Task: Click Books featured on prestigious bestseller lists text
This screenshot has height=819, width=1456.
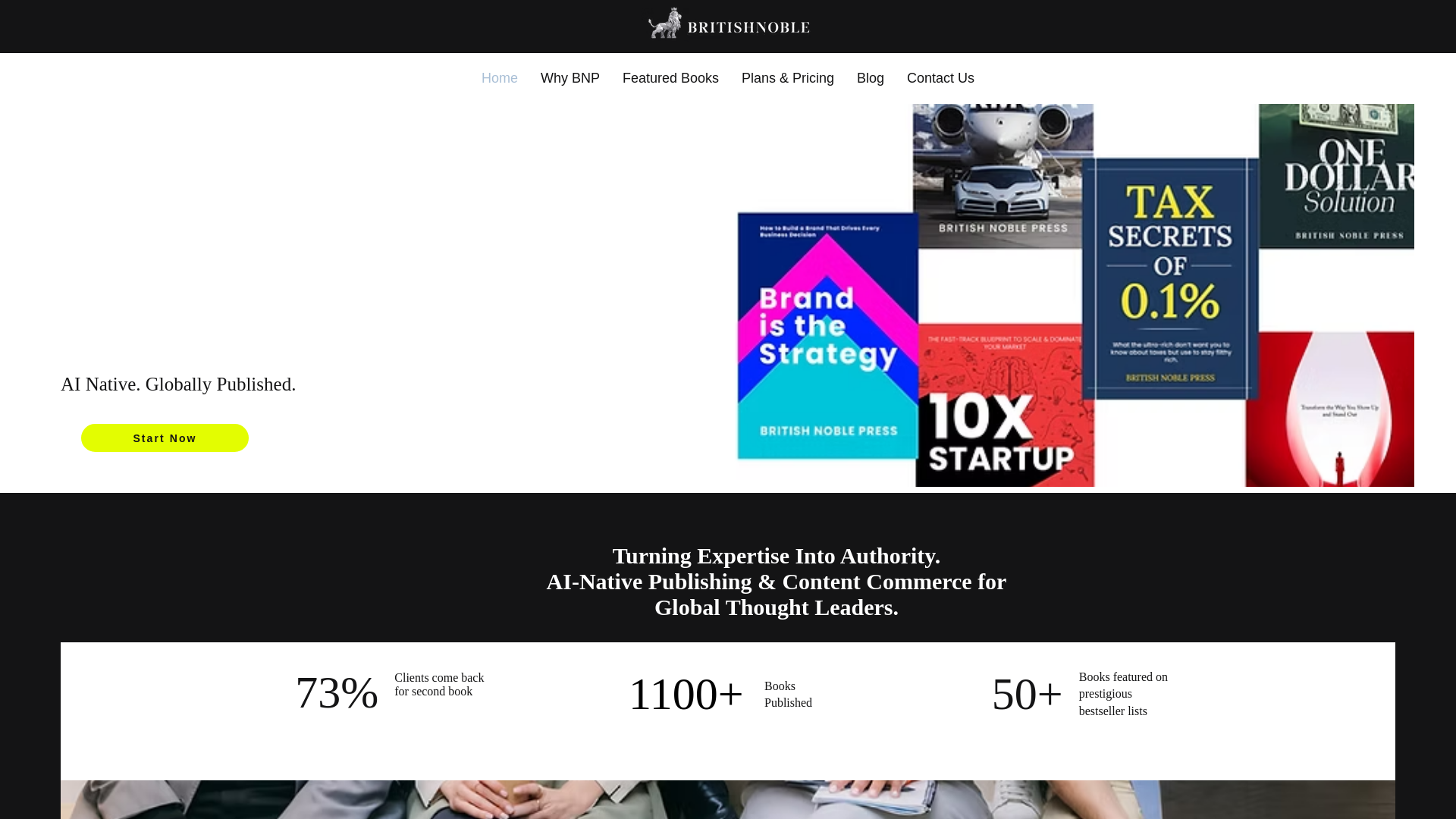Action: 1123,694
